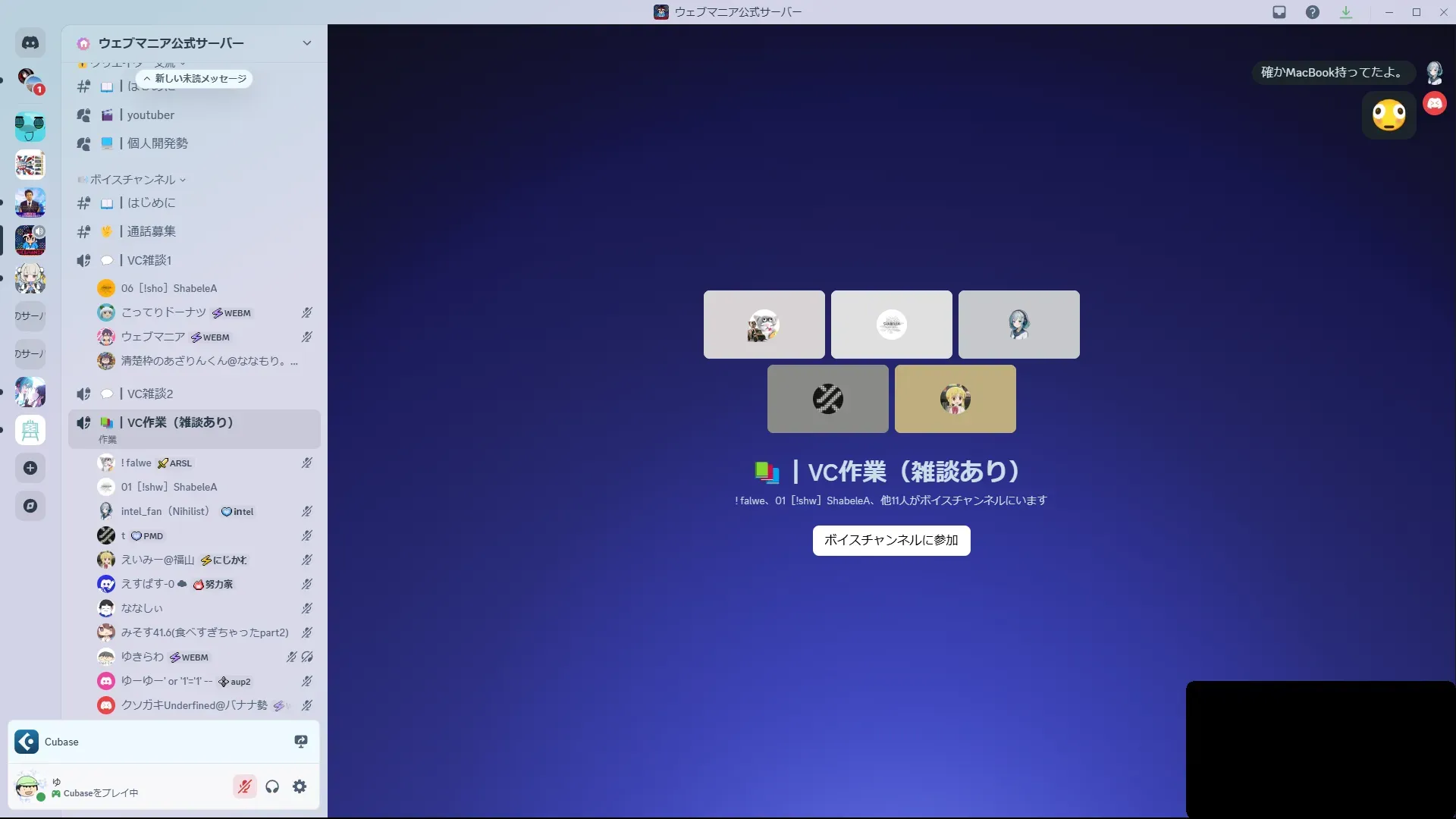1456x819 pixels.
Task: Click the Add a Server plus icon
Action: click(30, 468)
